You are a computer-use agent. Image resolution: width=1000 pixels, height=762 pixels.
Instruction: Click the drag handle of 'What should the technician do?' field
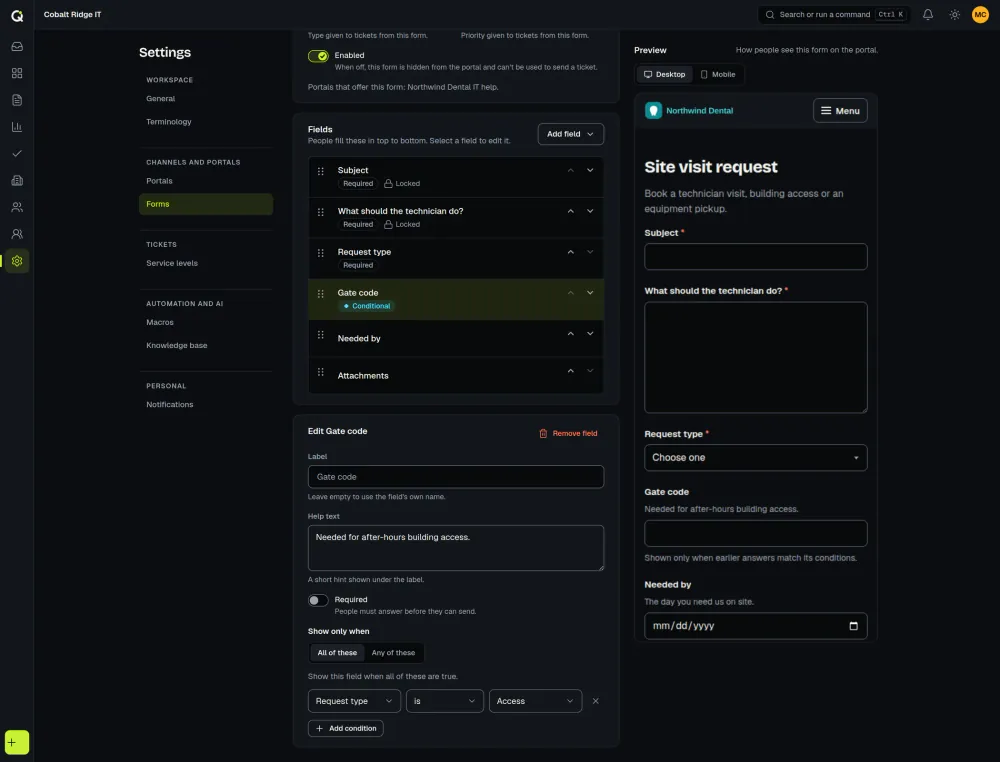pos(321,212)
